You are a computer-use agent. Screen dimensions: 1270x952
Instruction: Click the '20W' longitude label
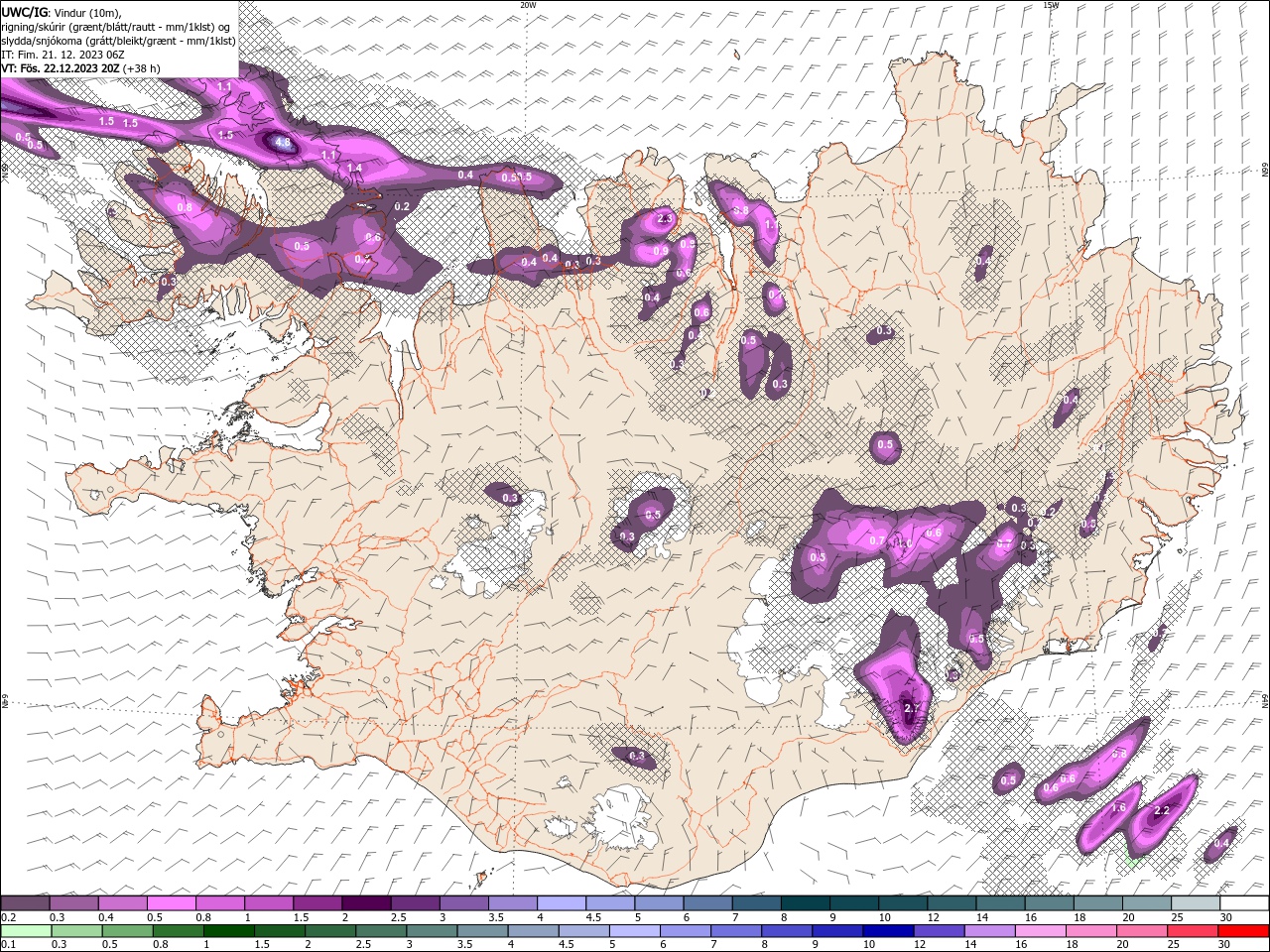tap(528, 5)
